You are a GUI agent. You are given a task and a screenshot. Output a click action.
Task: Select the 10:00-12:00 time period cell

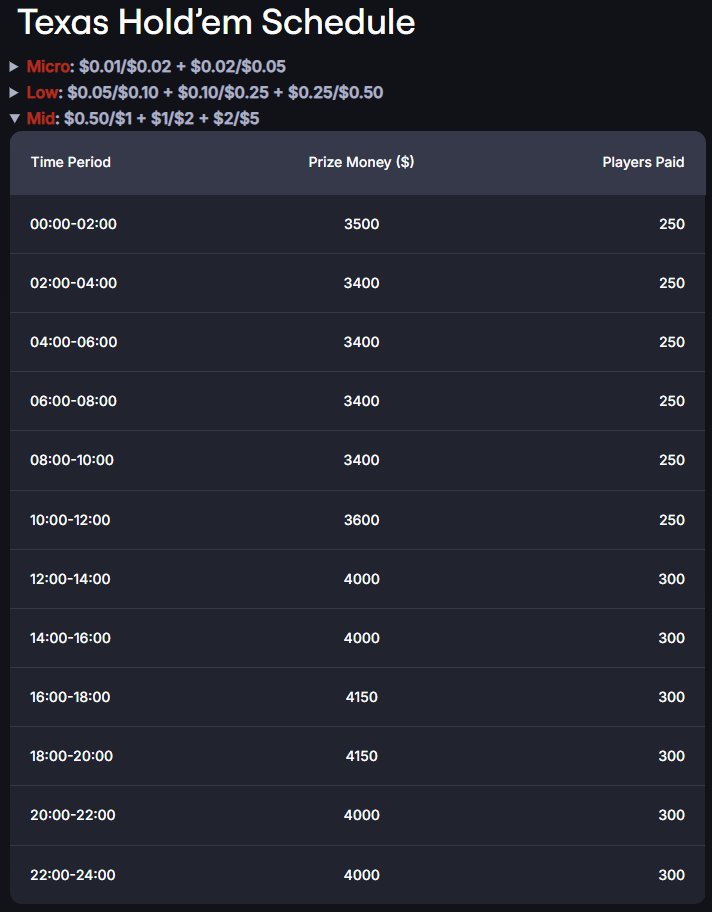pos(70,520)
